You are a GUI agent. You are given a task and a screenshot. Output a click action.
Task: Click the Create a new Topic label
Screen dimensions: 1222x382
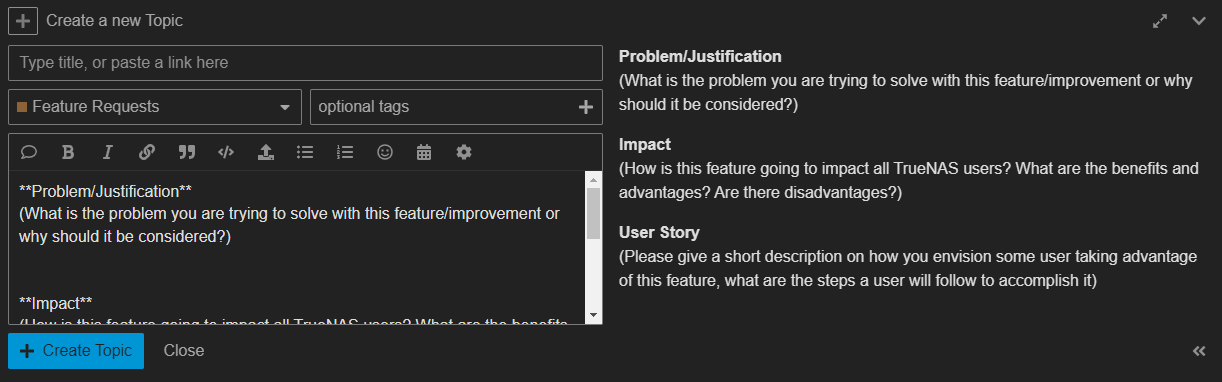[114, 20]
